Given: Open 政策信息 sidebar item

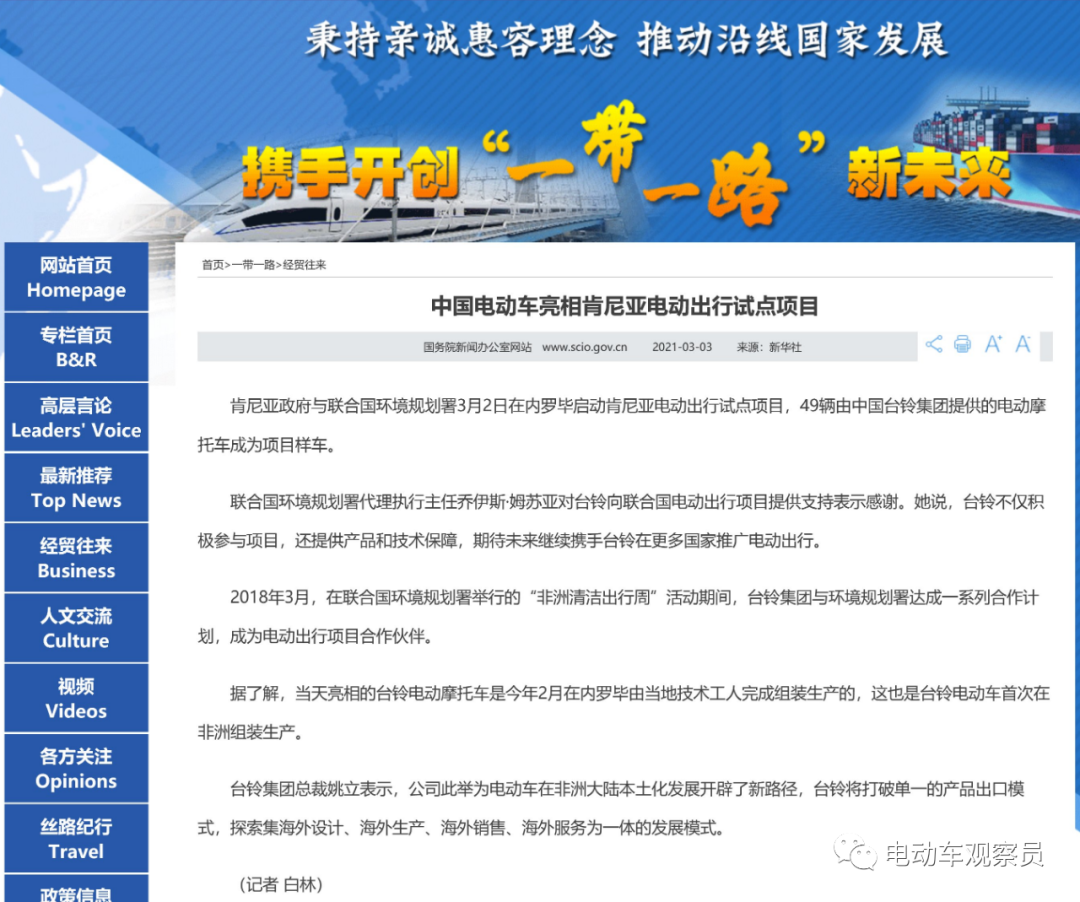Looking at the screenshot, I should pyautogui.click(x=76, y=889).
